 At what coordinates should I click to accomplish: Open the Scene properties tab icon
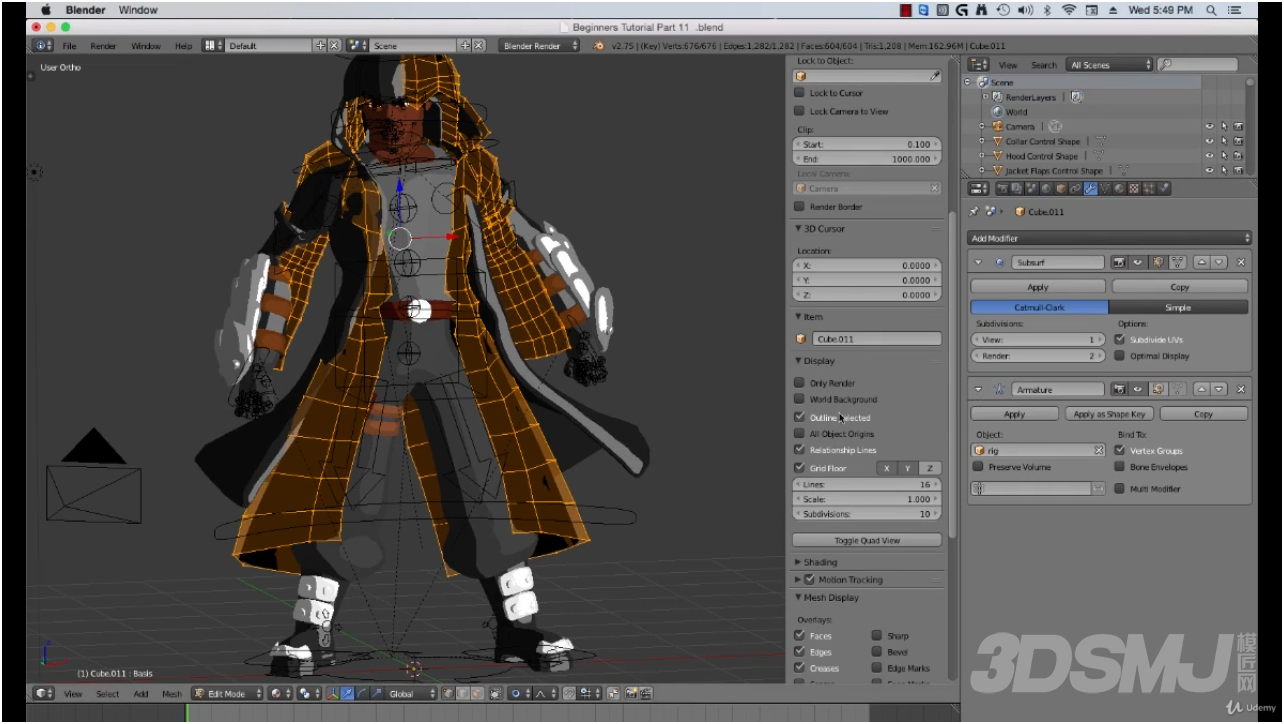(x=1032, y=188)
